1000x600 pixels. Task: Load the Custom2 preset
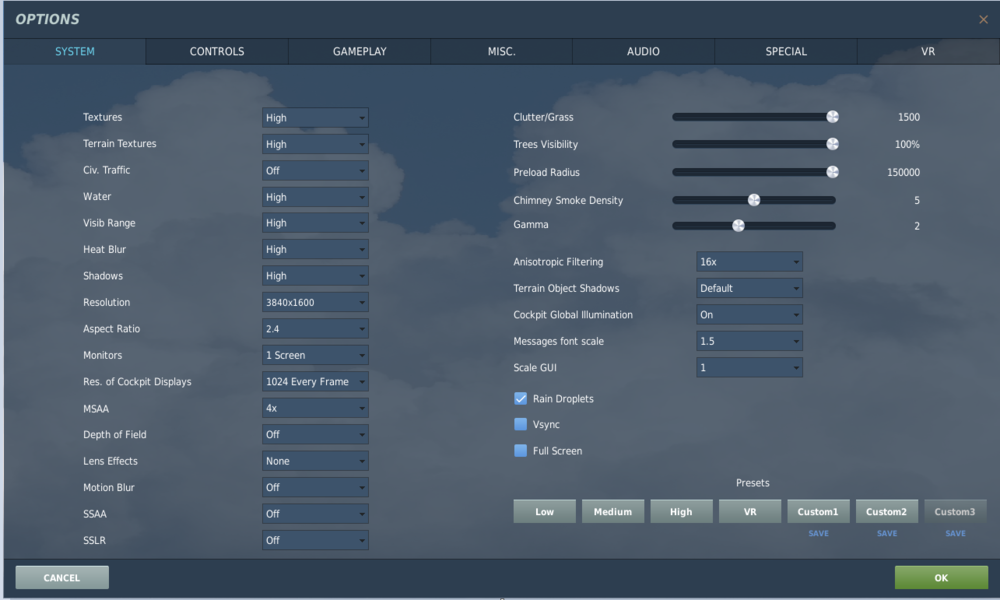point(886,511)
